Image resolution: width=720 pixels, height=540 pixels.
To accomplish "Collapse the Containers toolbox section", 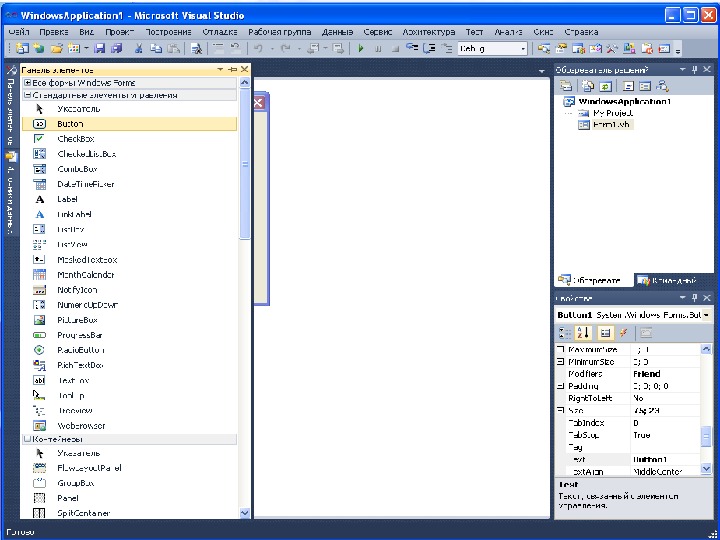I will pos(28,439).
